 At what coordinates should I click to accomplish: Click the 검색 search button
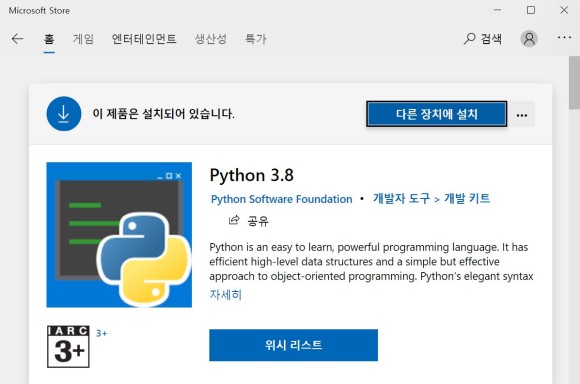click(483, 39)
